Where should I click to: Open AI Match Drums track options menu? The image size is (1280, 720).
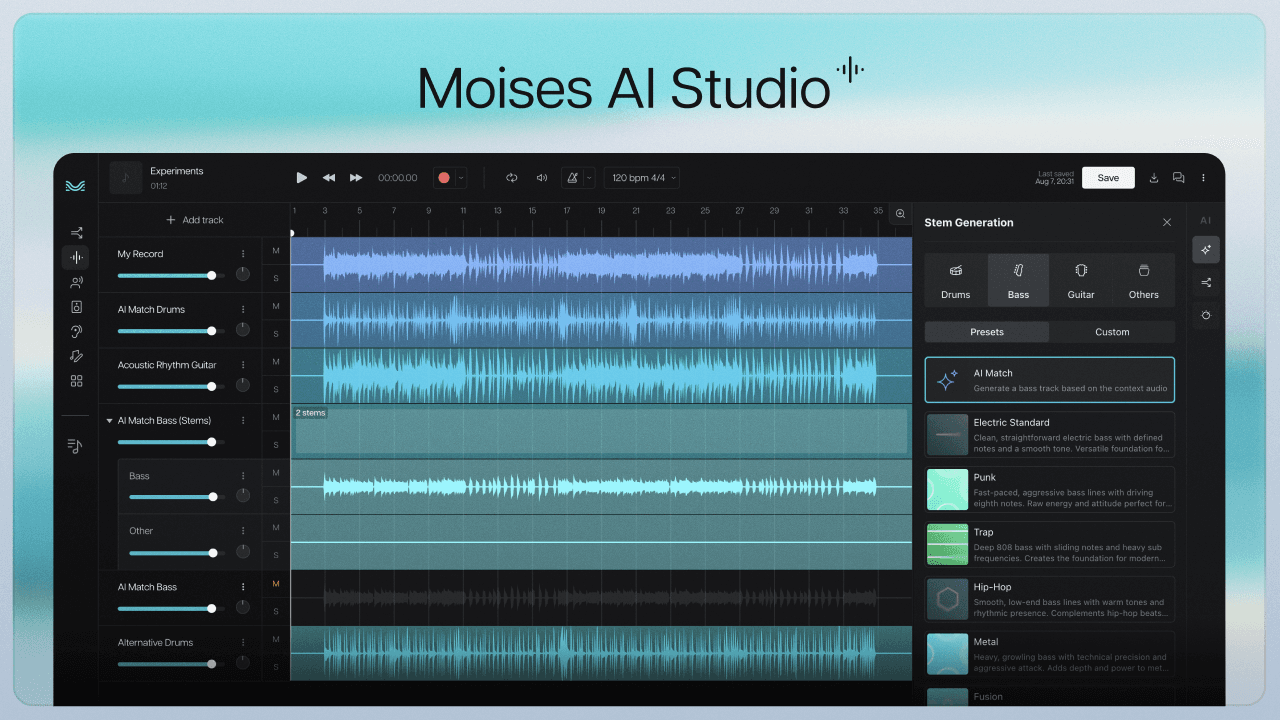click(243, 310)
